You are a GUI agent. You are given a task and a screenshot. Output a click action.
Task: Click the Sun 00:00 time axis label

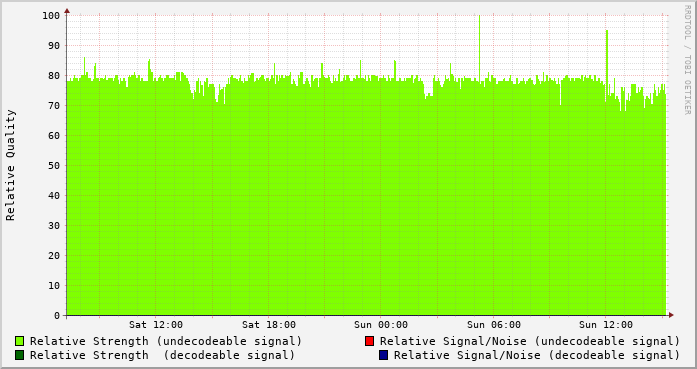[x=381, y=325]
